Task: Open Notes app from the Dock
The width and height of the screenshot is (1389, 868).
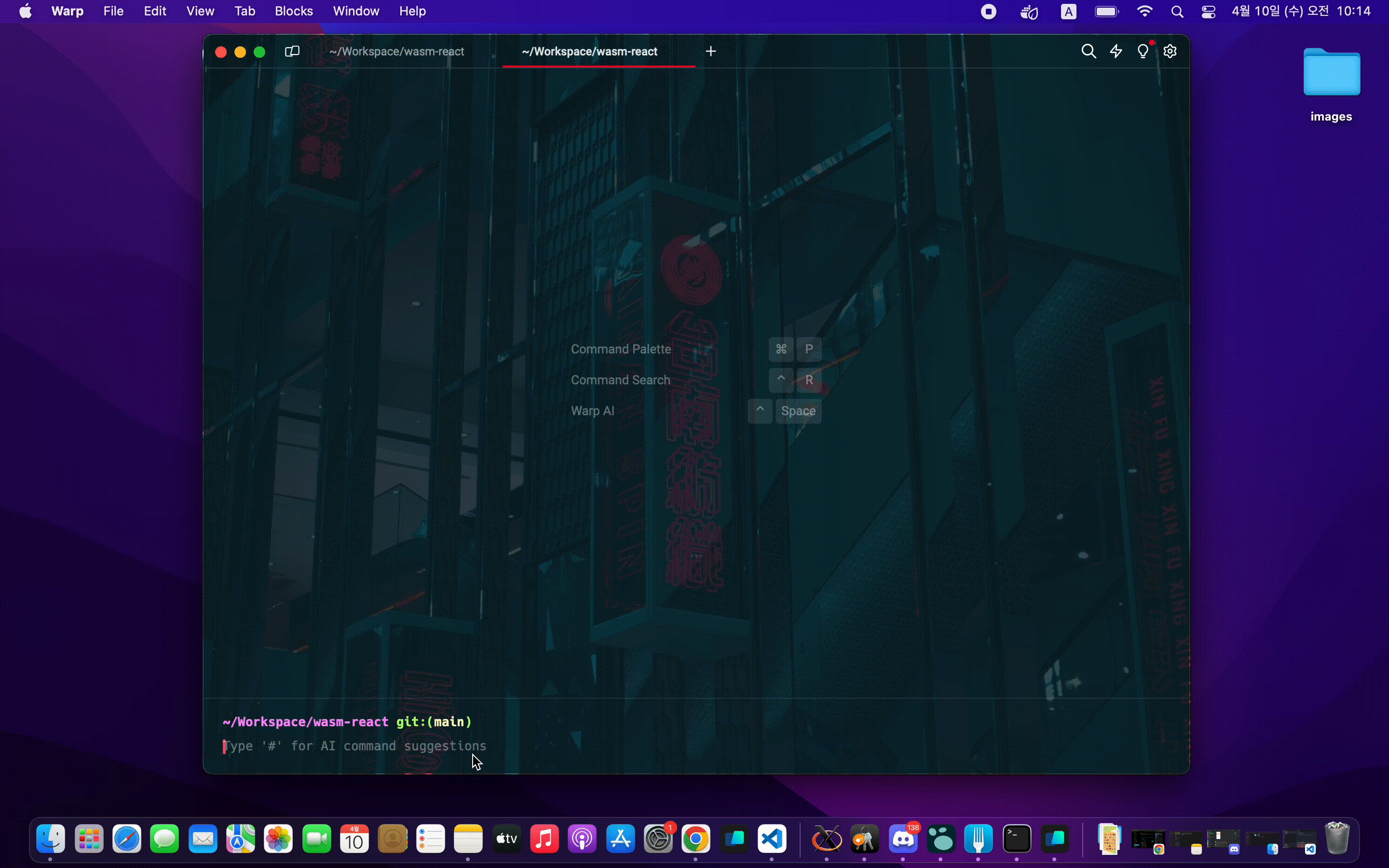Action: coord(468,839)
